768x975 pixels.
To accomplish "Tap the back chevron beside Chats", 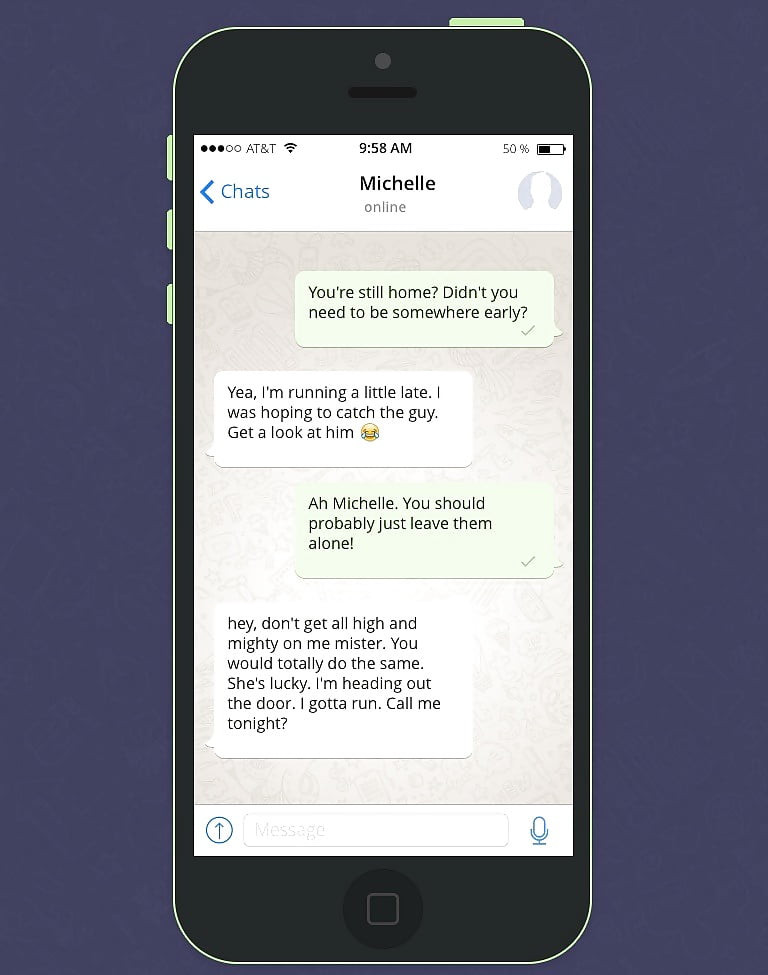I will [208, 192].
